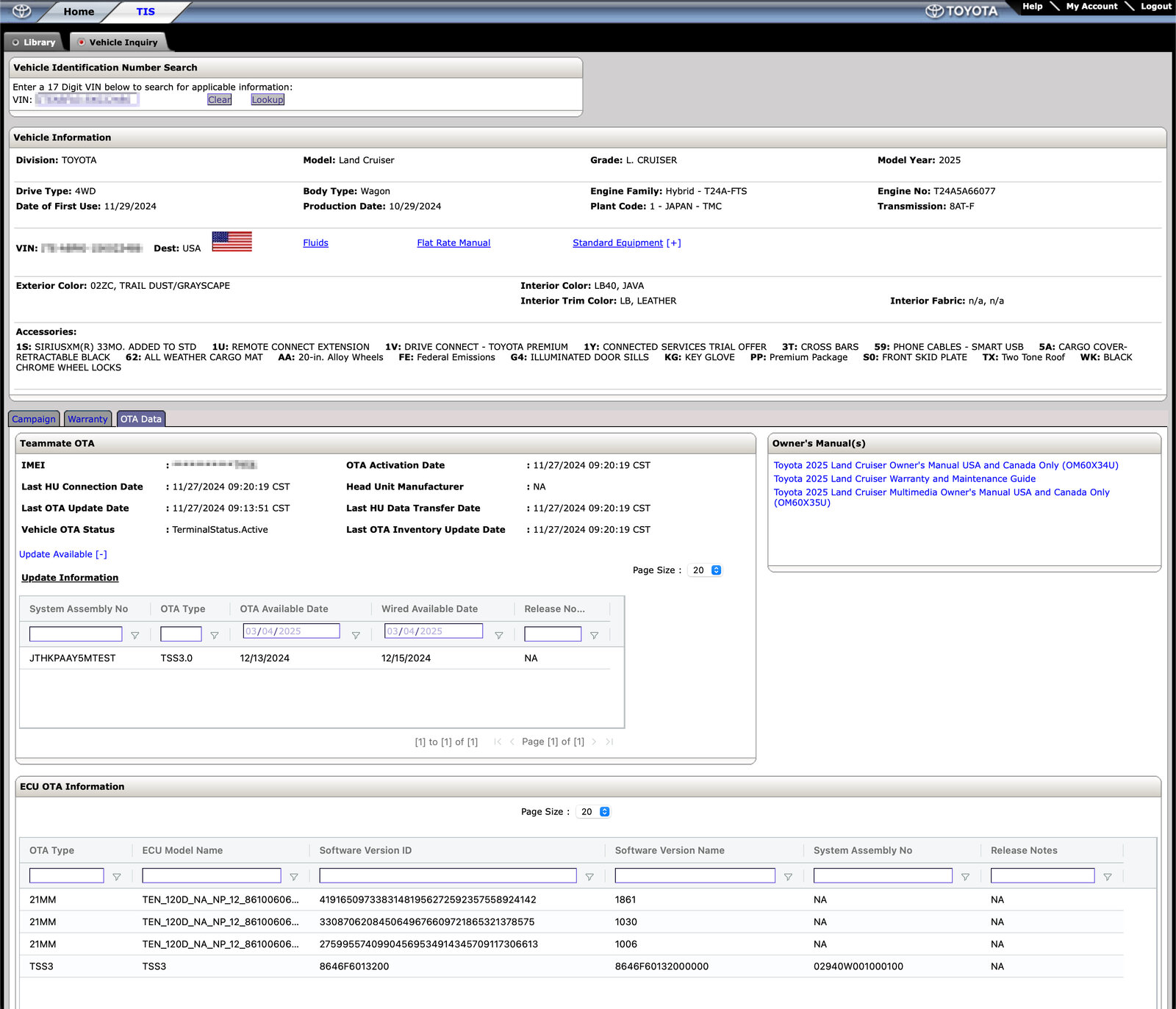Click the ECU Model Name filter field
1176x1009 pixels.
212,875
